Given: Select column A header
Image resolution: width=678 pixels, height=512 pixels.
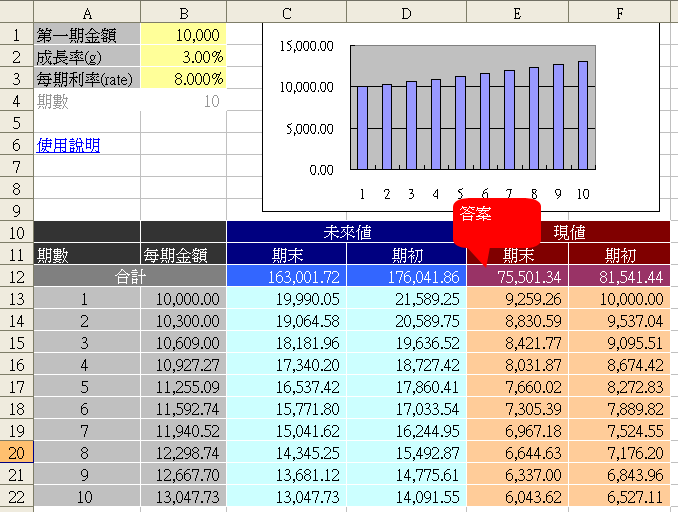Looking at the screenshot, I should pos(87,12).
